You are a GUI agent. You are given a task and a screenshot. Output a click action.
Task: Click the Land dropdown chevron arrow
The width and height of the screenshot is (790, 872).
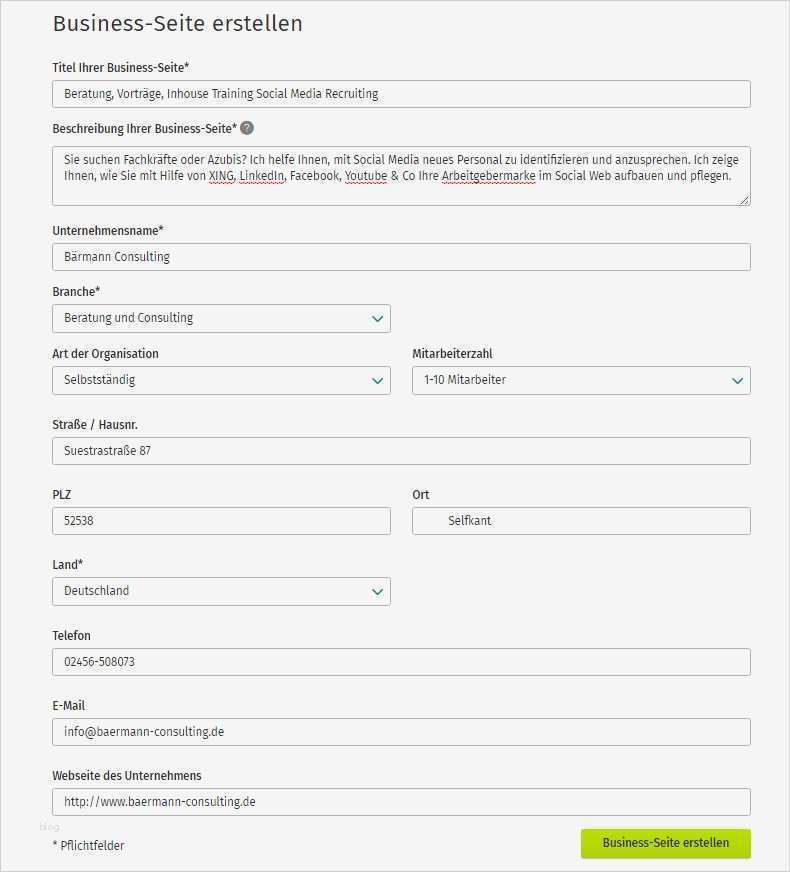[x=377, y=592]
